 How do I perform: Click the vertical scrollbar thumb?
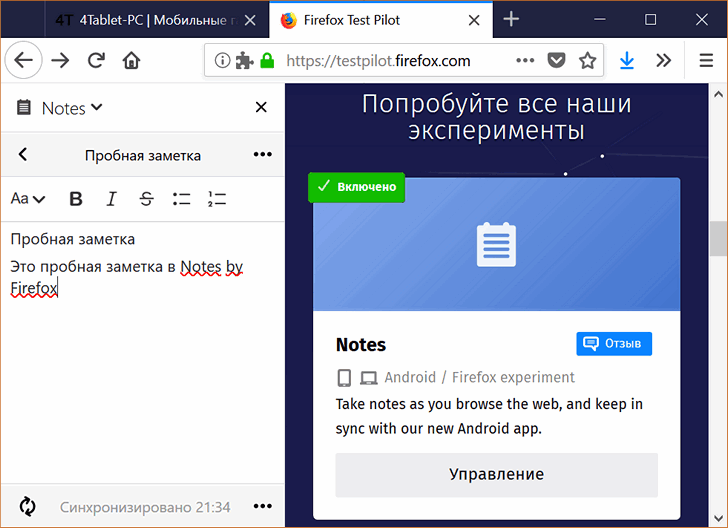(x=718, y=239)
